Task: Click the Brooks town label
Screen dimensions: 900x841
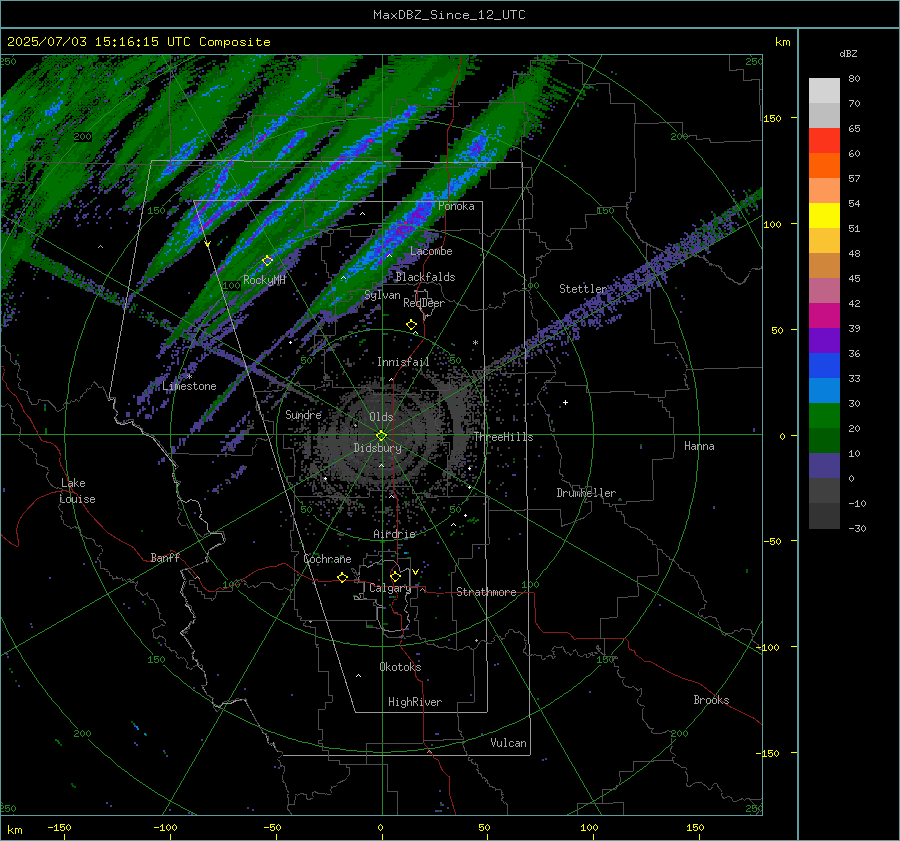Action: point(711,700)
